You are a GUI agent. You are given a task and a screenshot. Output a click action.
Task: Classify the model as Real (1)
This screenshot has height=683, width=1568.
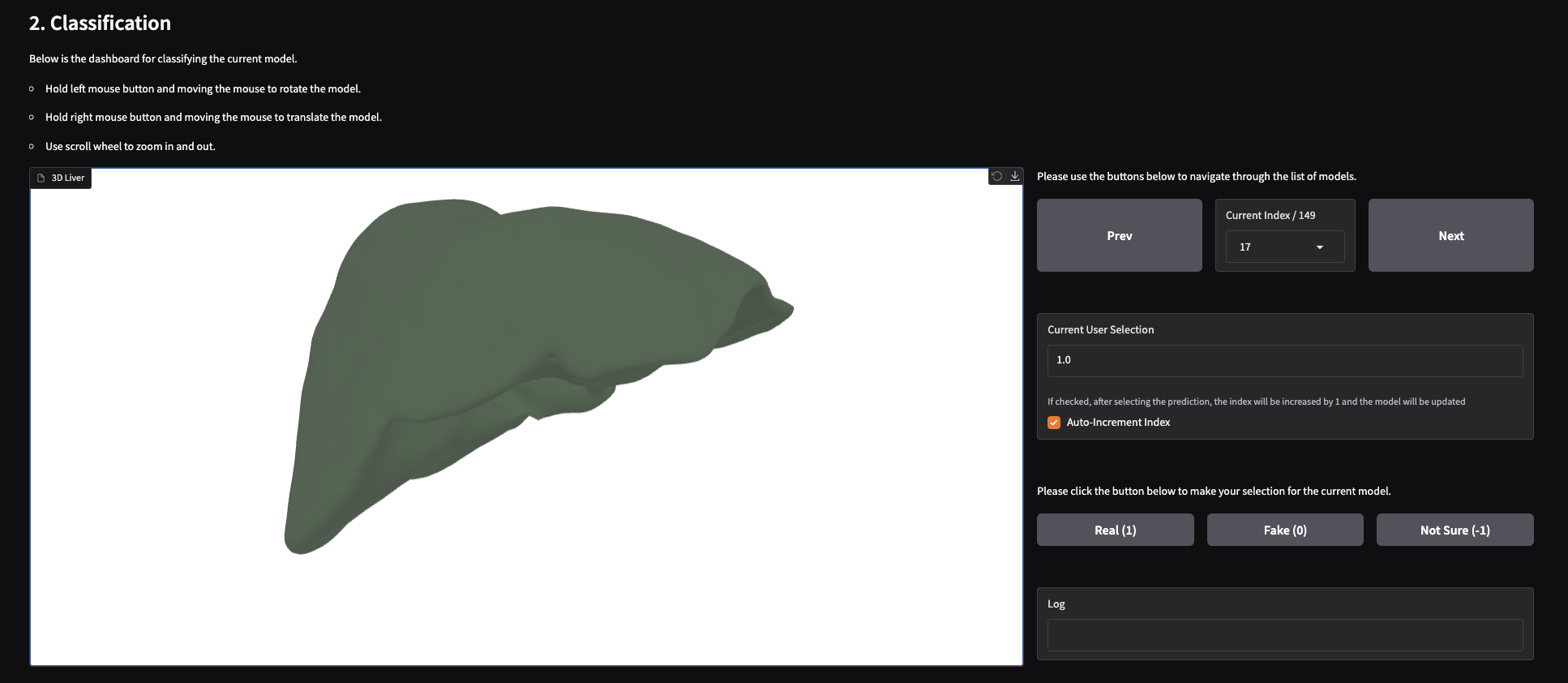tap(1115, 531)
